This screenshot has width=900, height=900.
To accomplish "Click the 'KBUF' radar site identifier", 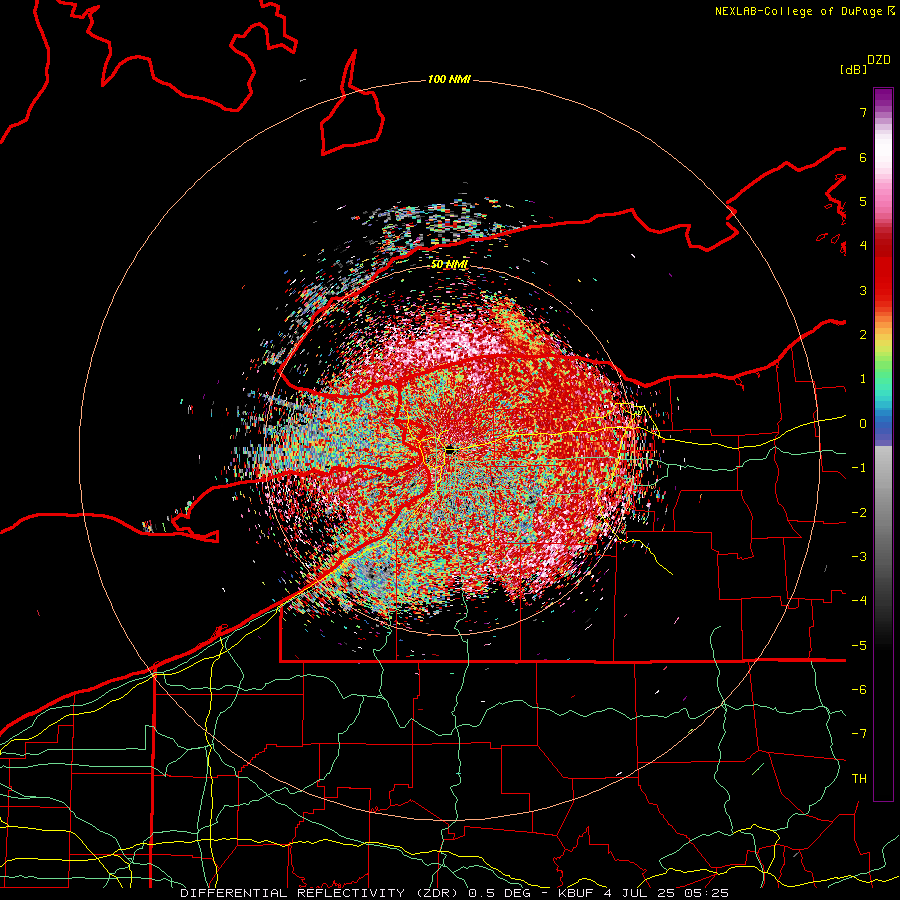I will pyautogui.click(x=576, y=893).
